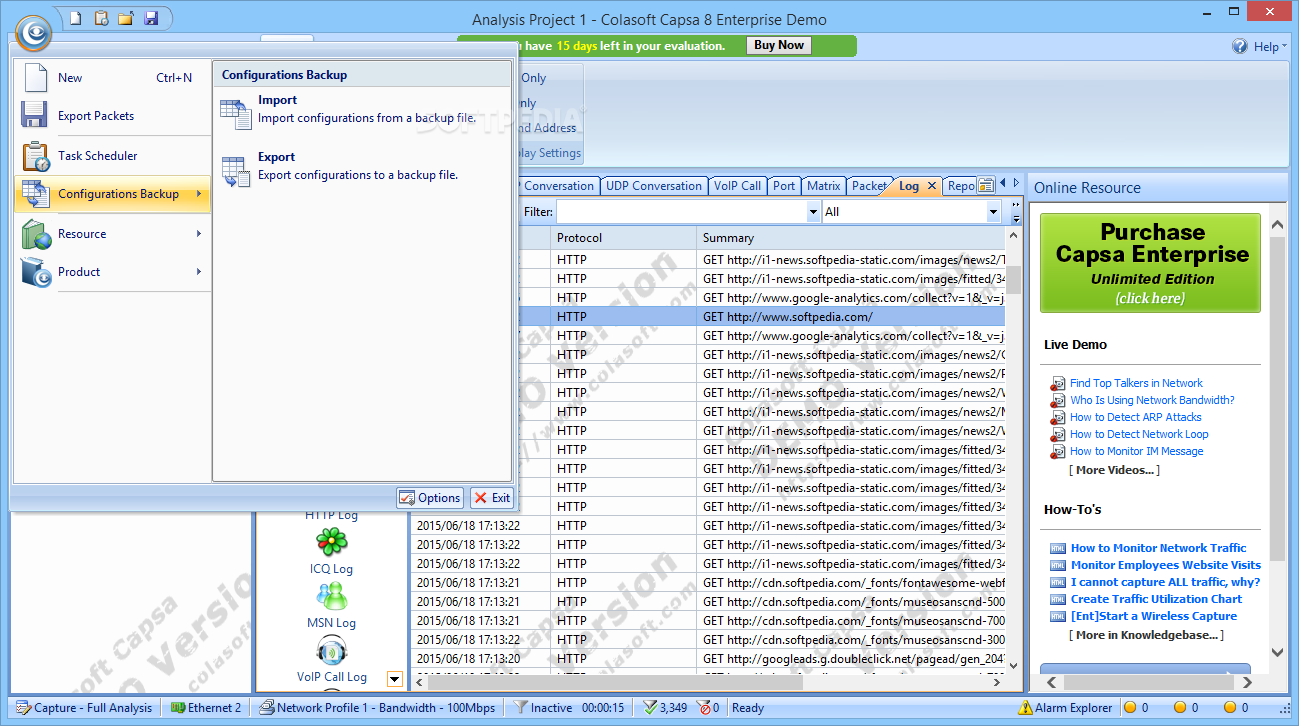This screenshot has height=726, width=1299.
Task: Expand the Configurations Backup submenu arrow
Action: 199,194
